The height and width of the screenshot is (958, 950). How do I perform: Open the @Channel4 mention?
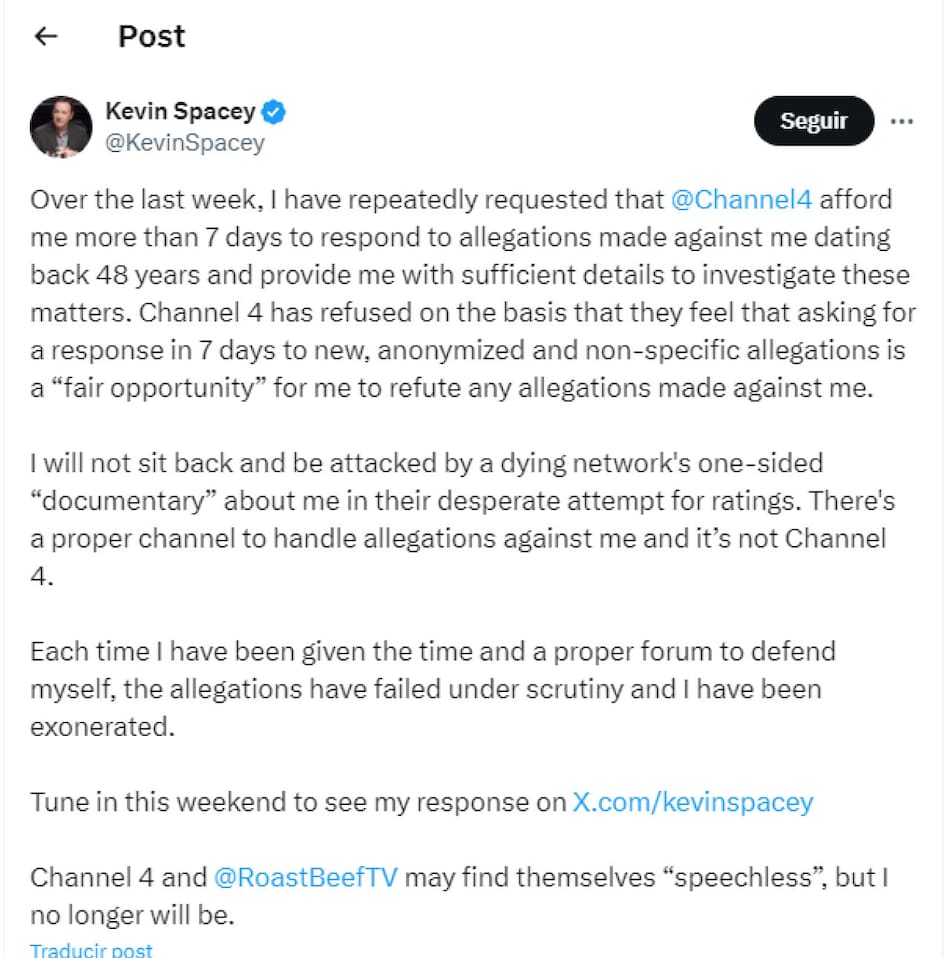(x=744, y=200)
